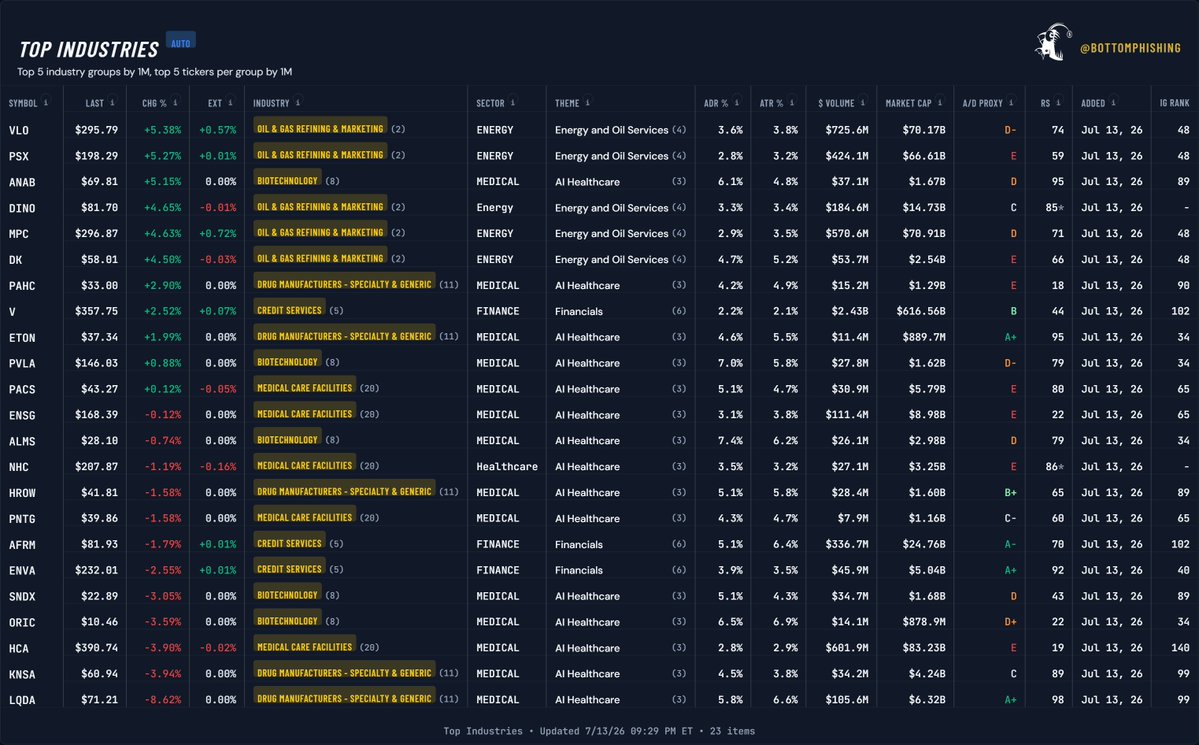
Task: Select the HROW ticker symbol
Action: (x=22, y=493)
